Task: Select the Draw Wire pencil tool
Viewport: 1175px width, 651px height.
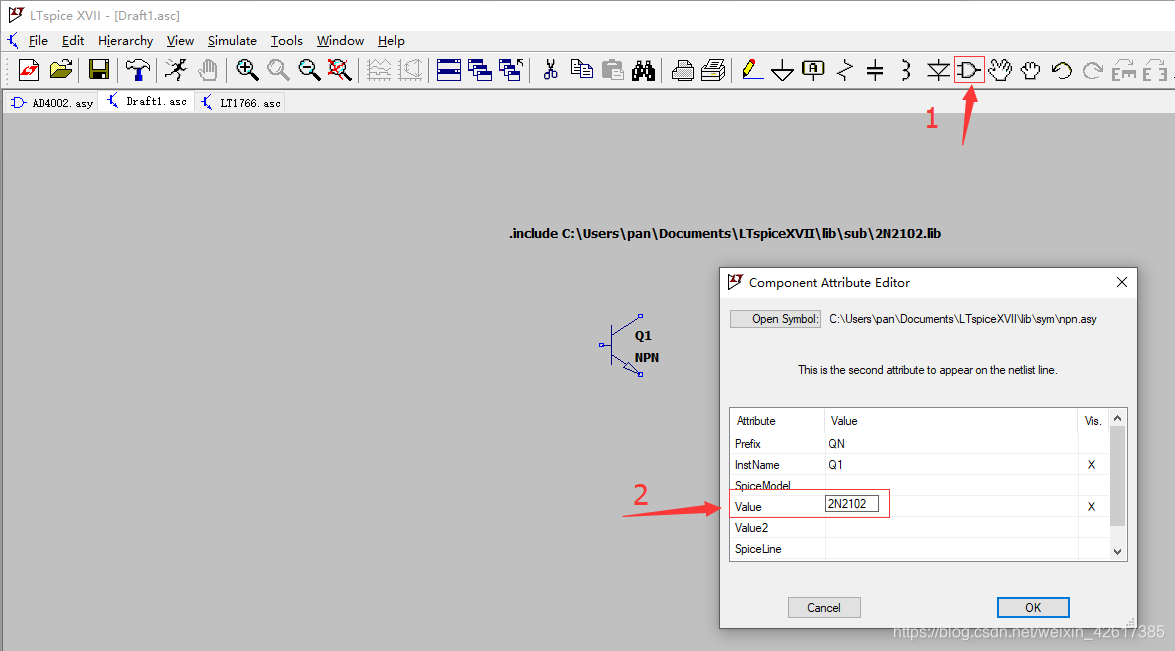Action: [752, 70]
